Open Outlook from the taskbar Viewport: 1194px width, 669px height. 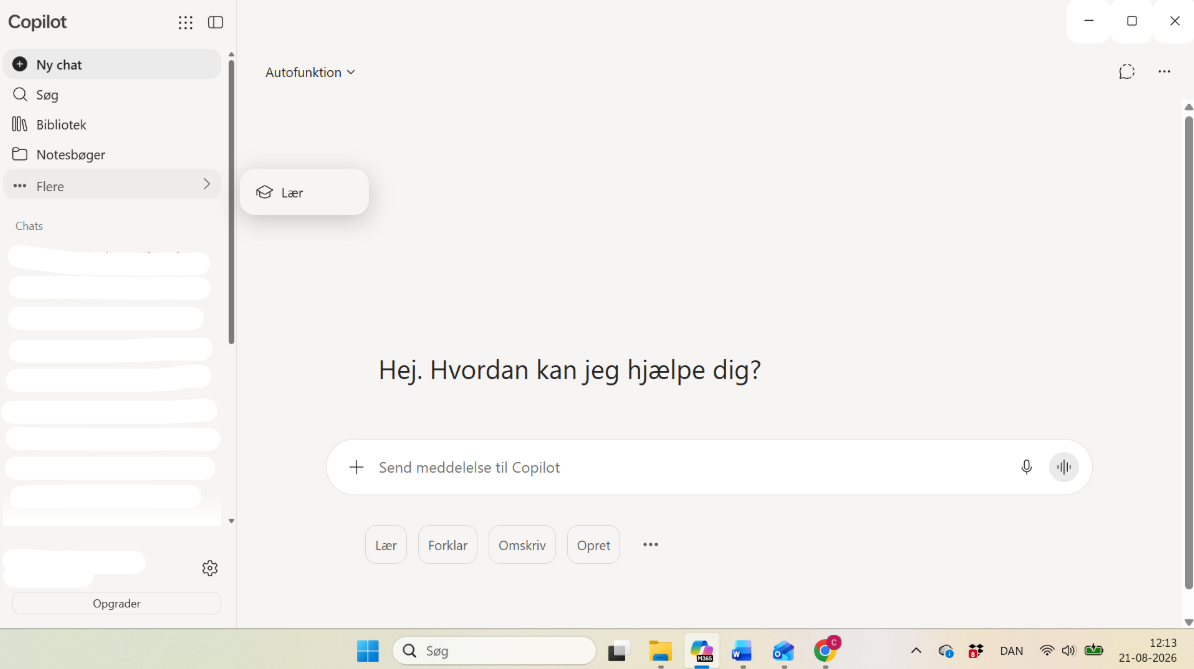coord(784,651)
